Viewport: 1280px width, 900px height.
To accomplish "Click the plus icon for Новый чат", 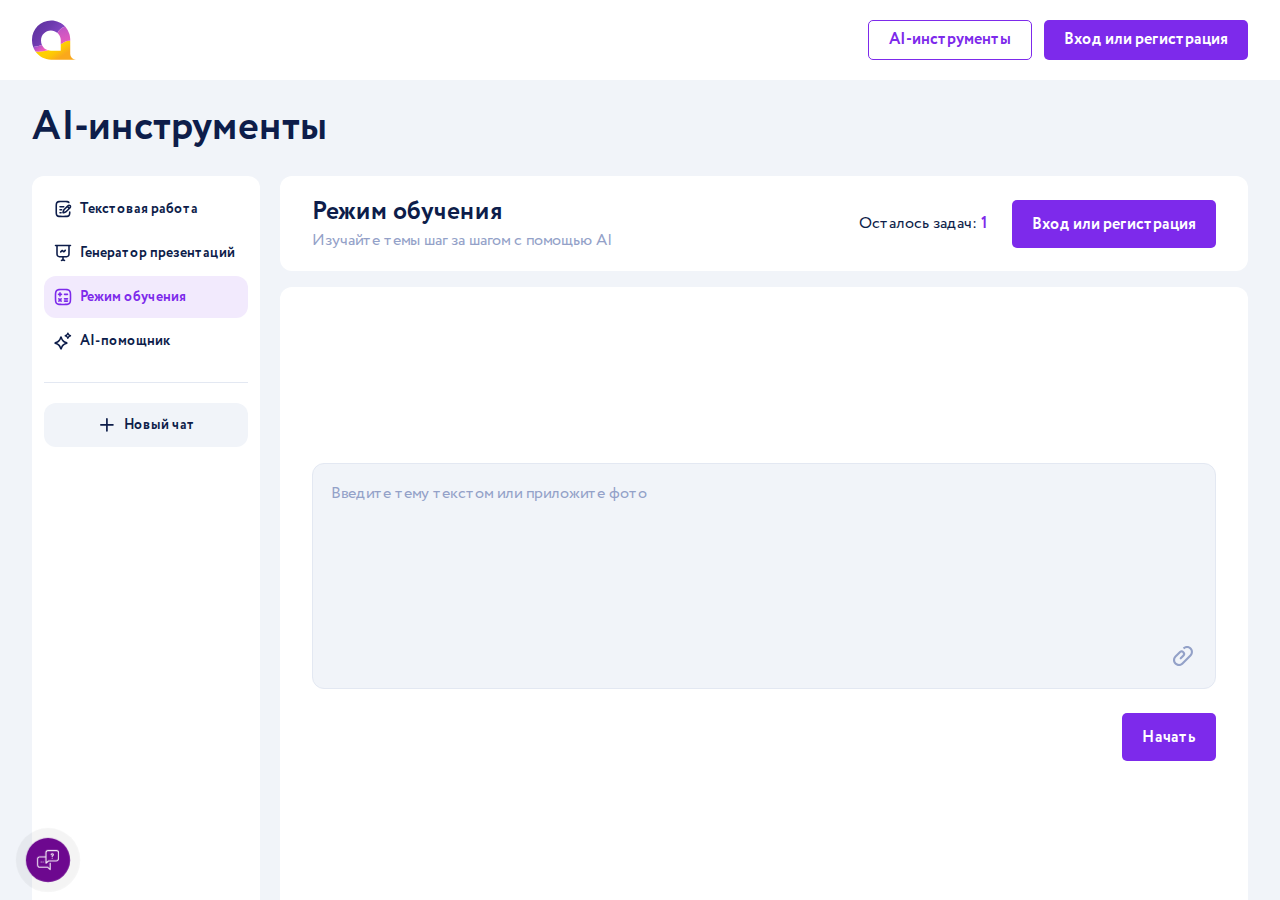I will point(107,425).
